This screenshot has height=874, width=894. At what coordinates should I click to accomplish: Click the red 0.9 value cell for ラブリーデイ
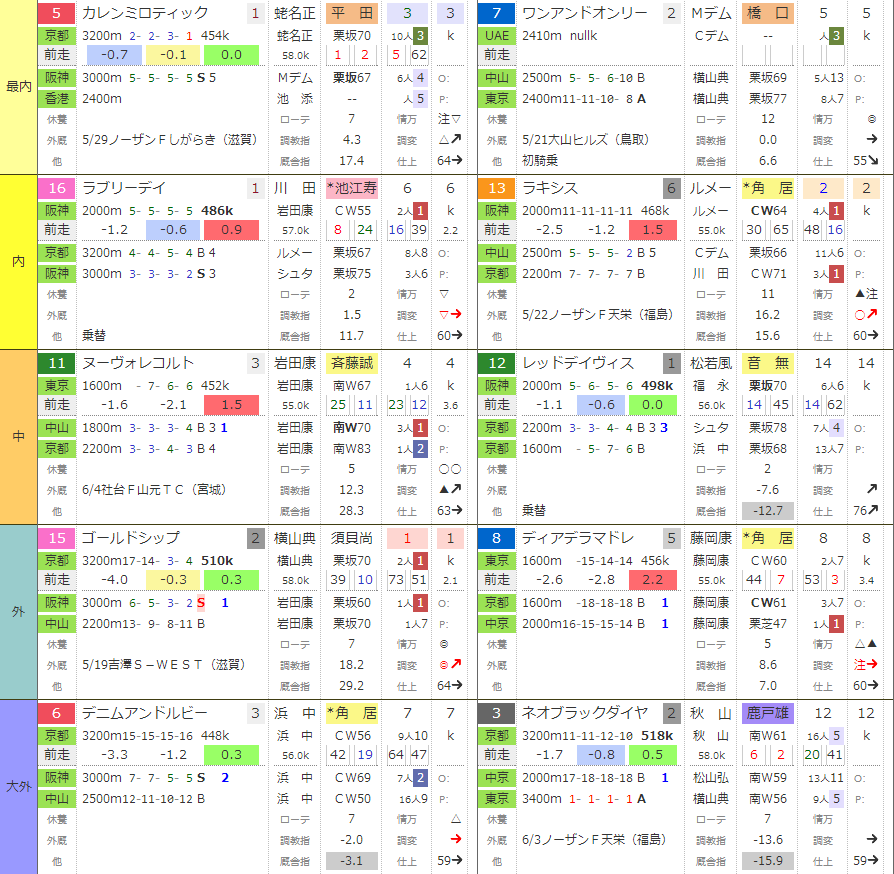click(231, 230)
